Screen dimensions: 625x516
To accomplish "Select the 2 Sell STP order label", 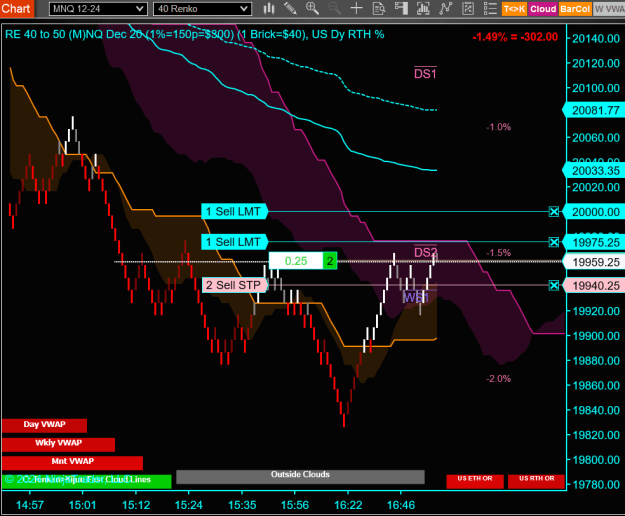I will click(235, 285).
